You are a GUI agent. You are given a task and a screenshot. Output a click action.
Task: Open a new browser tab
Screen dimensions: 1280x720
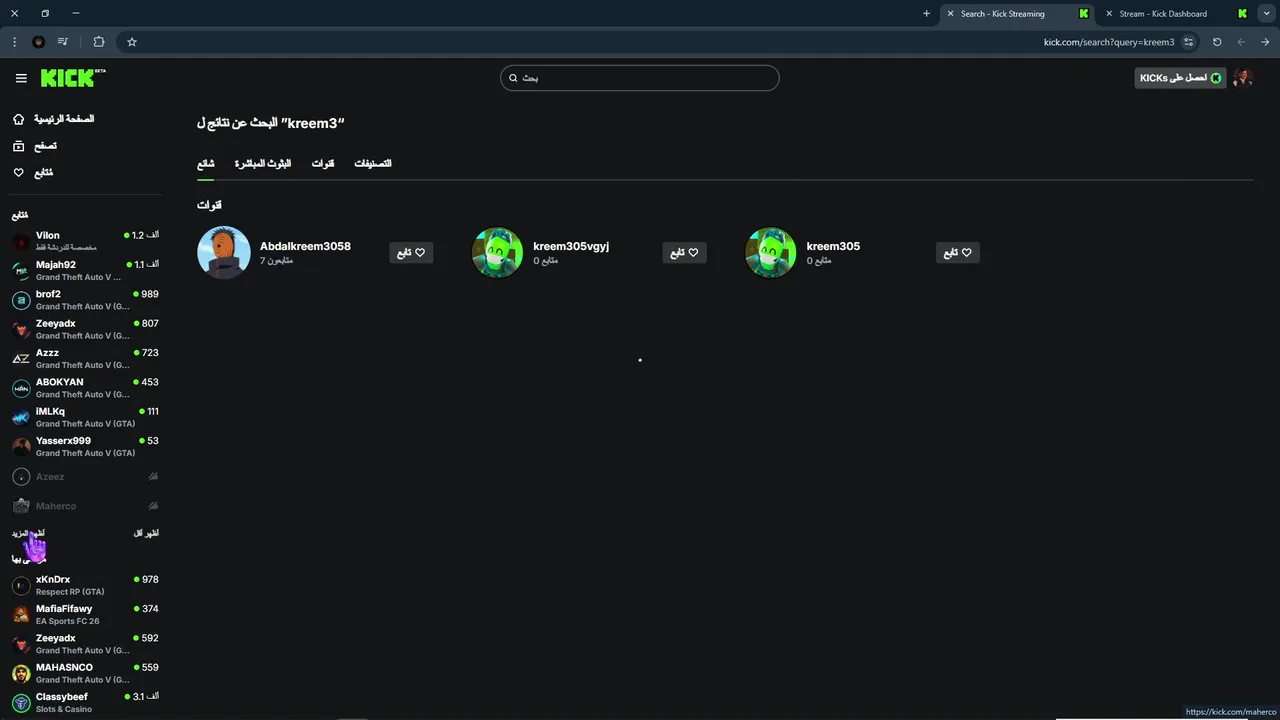click(926, 14)
